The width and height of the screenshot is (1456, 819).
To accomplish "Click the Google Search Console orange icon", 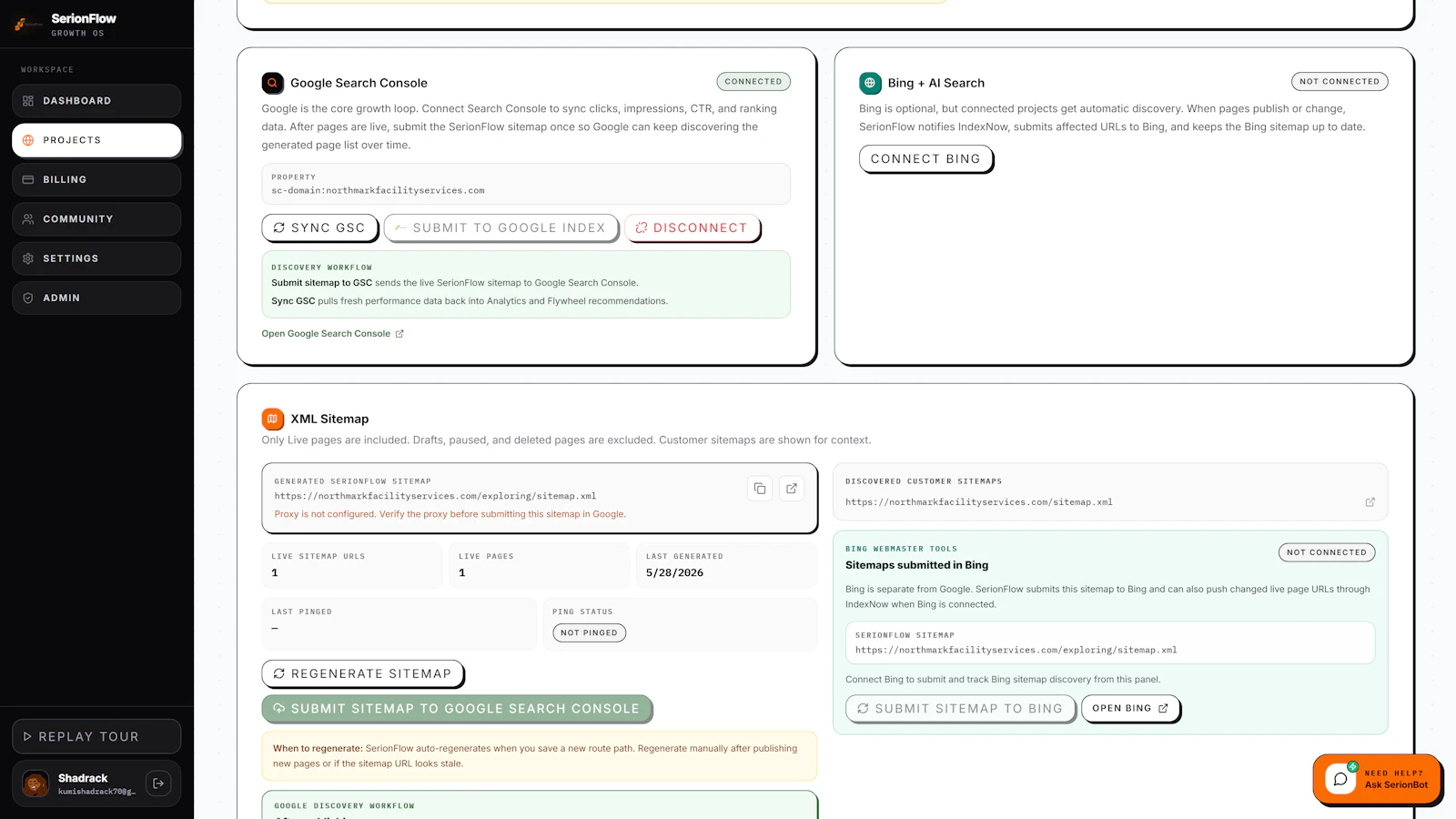I will point(273,83).
